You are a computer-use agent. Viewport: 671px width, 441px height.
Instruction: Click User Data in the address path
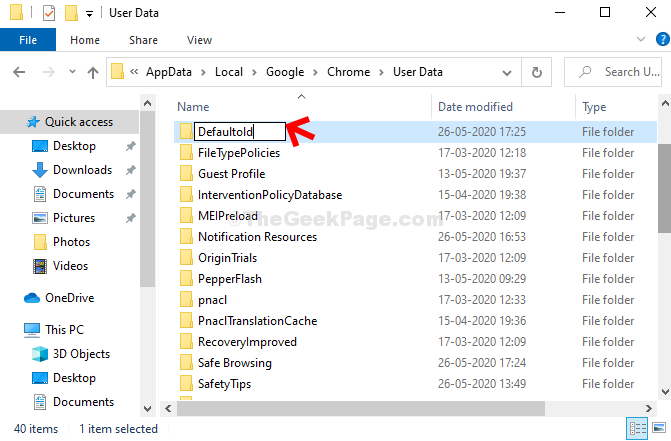(418, 72)
